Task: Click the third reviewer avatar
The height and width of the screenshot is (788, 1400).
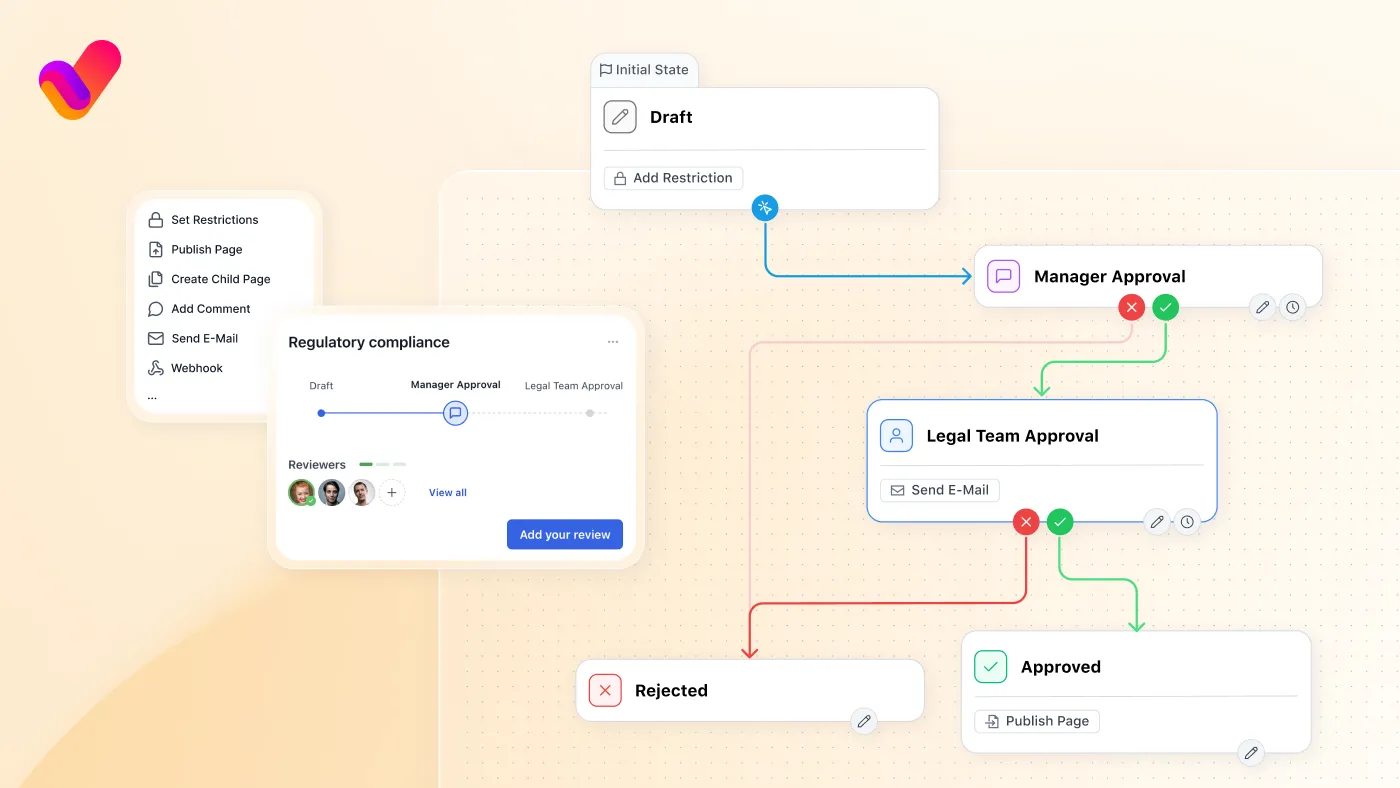Action: pyautogui.click(x=362, y=492)
